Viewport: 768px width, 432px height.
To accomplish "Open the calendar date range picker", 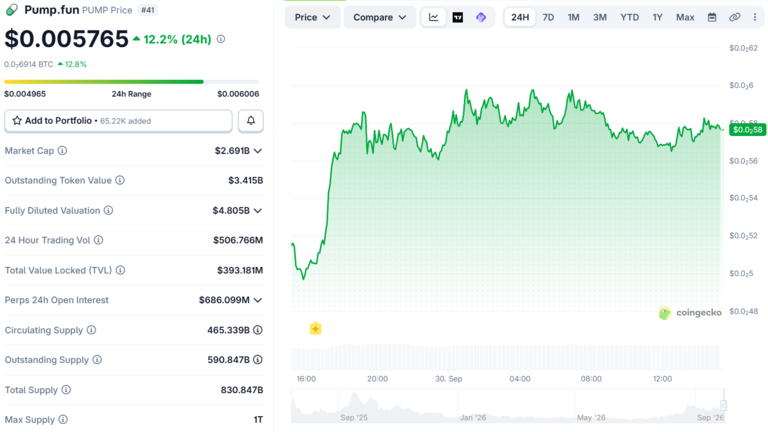I will pos(712,17).
